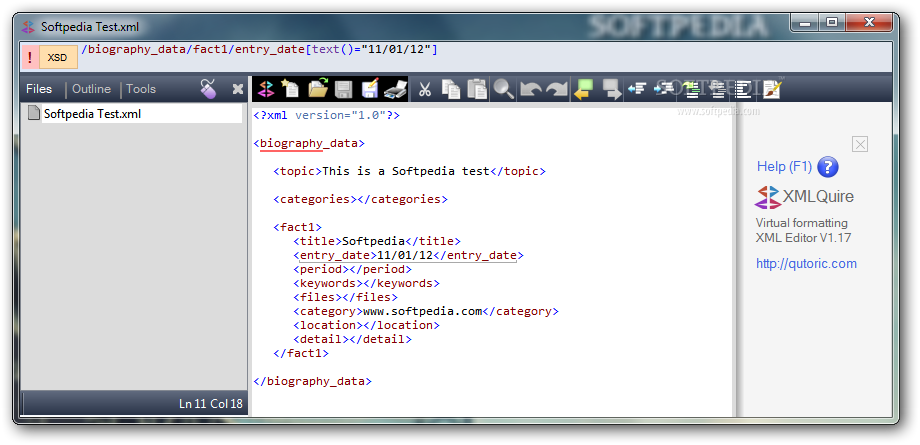Viewport: 920px width, 445px height.
Task: Click the Save As floppy-with-pencil icon
Action: click(x=370, y=88)
